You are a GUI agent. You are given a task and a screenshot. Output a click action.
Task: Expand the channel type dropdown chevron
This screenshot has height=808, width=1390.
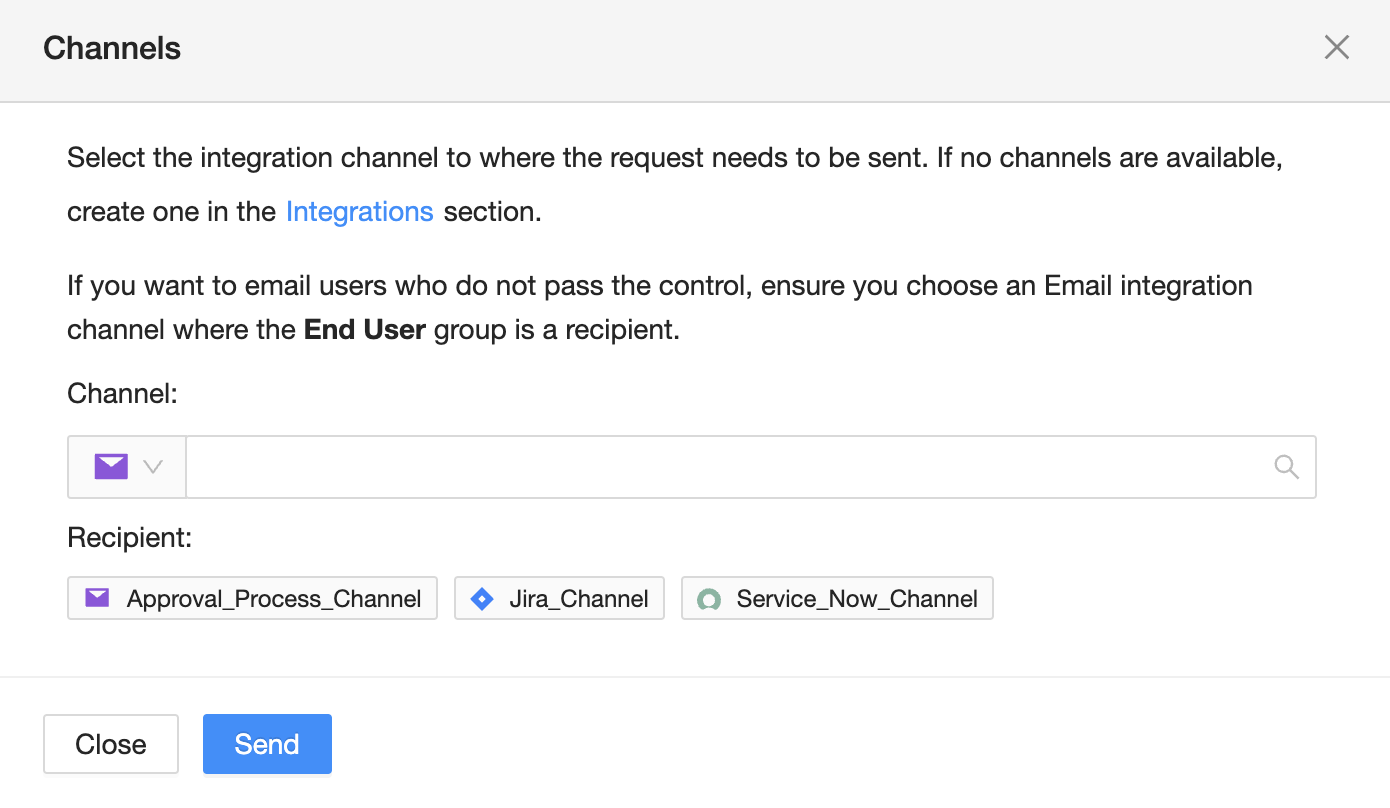153,467
